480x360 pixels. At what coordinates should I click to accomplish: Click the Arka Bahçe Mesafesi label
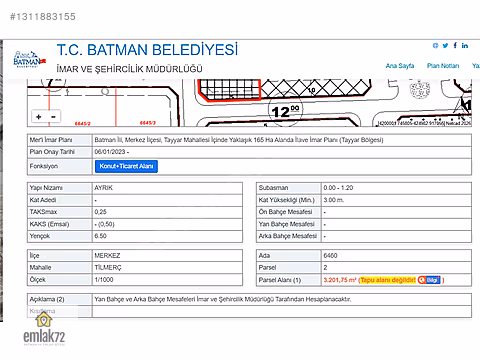point(288,236)
